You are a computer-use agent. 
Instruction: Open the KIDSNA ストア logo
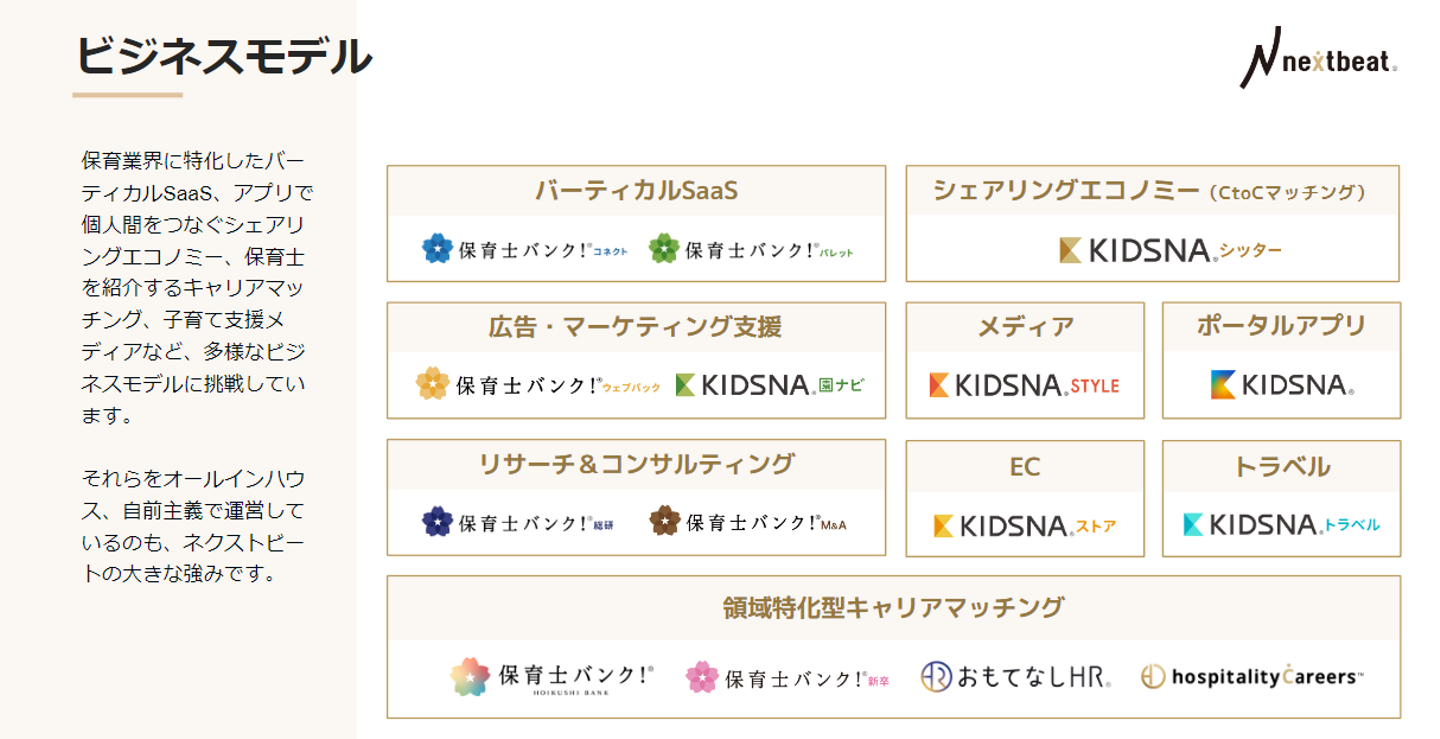pyautogui.click(x=1024, y=525)
